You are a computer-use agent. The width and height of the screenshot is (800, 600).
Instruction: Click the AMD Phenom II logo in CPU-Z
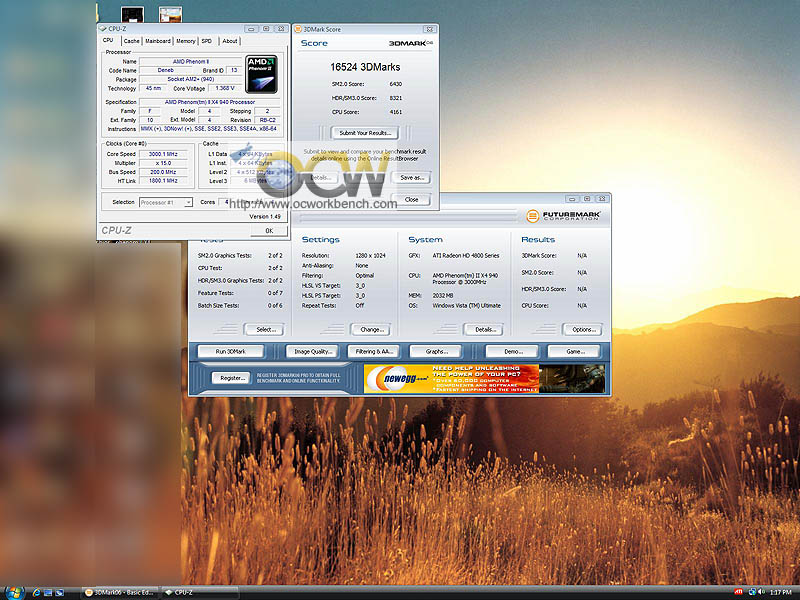(261, 74)
